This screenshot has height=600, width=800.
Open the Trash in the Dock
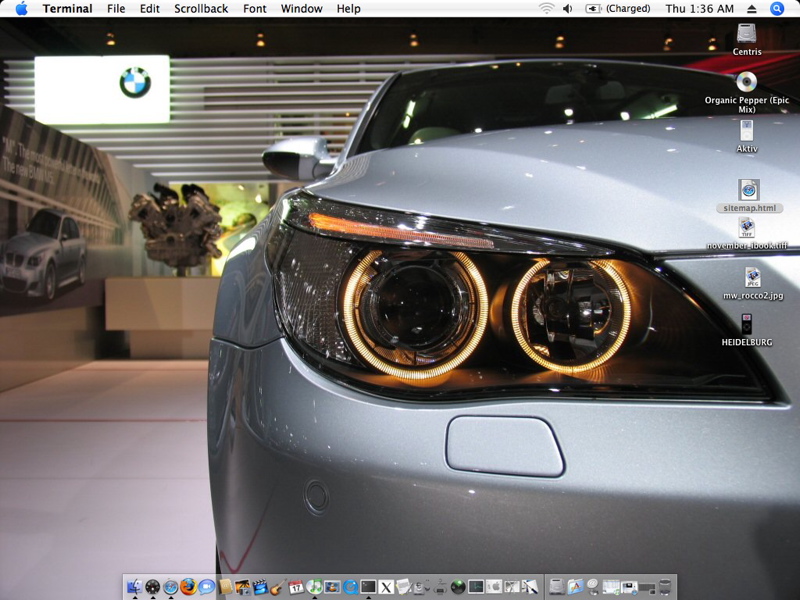665,587
